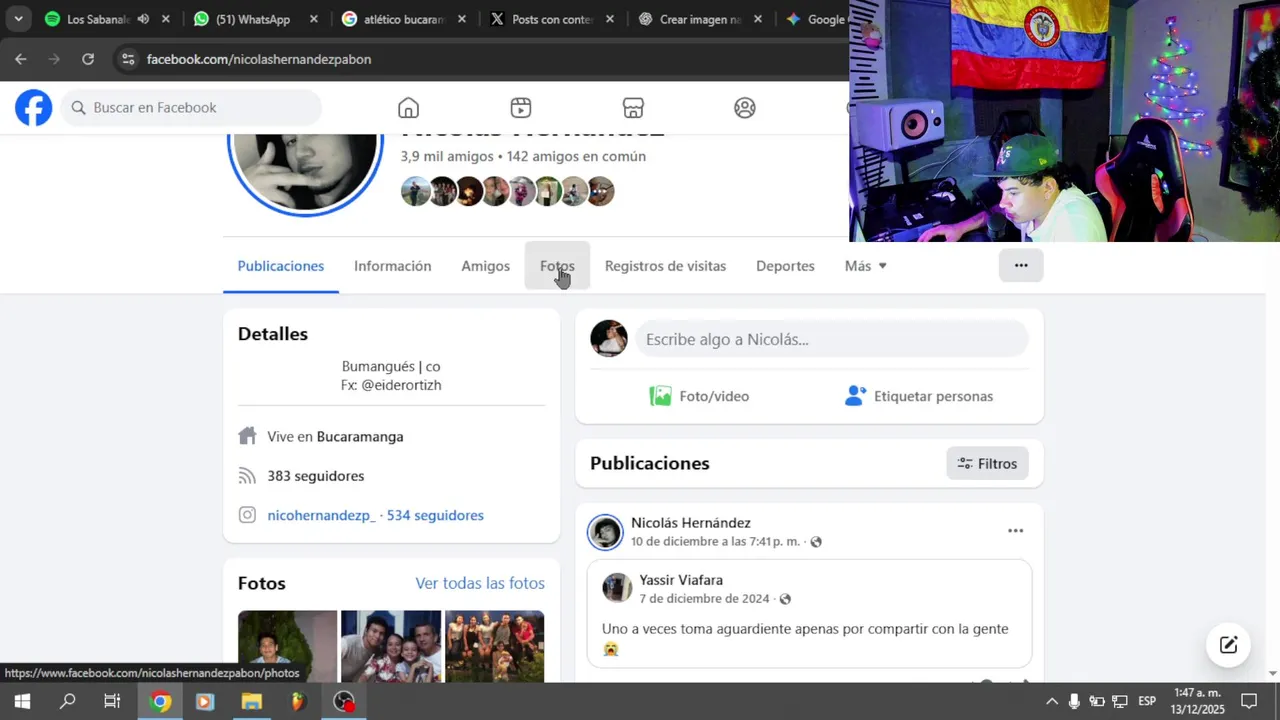Expand the Chrome tab search dropdown

click(x=18, y=19)
